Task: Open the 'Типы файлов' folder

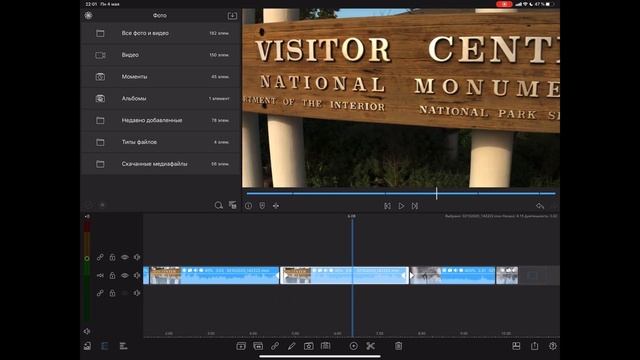Action: 161,142
